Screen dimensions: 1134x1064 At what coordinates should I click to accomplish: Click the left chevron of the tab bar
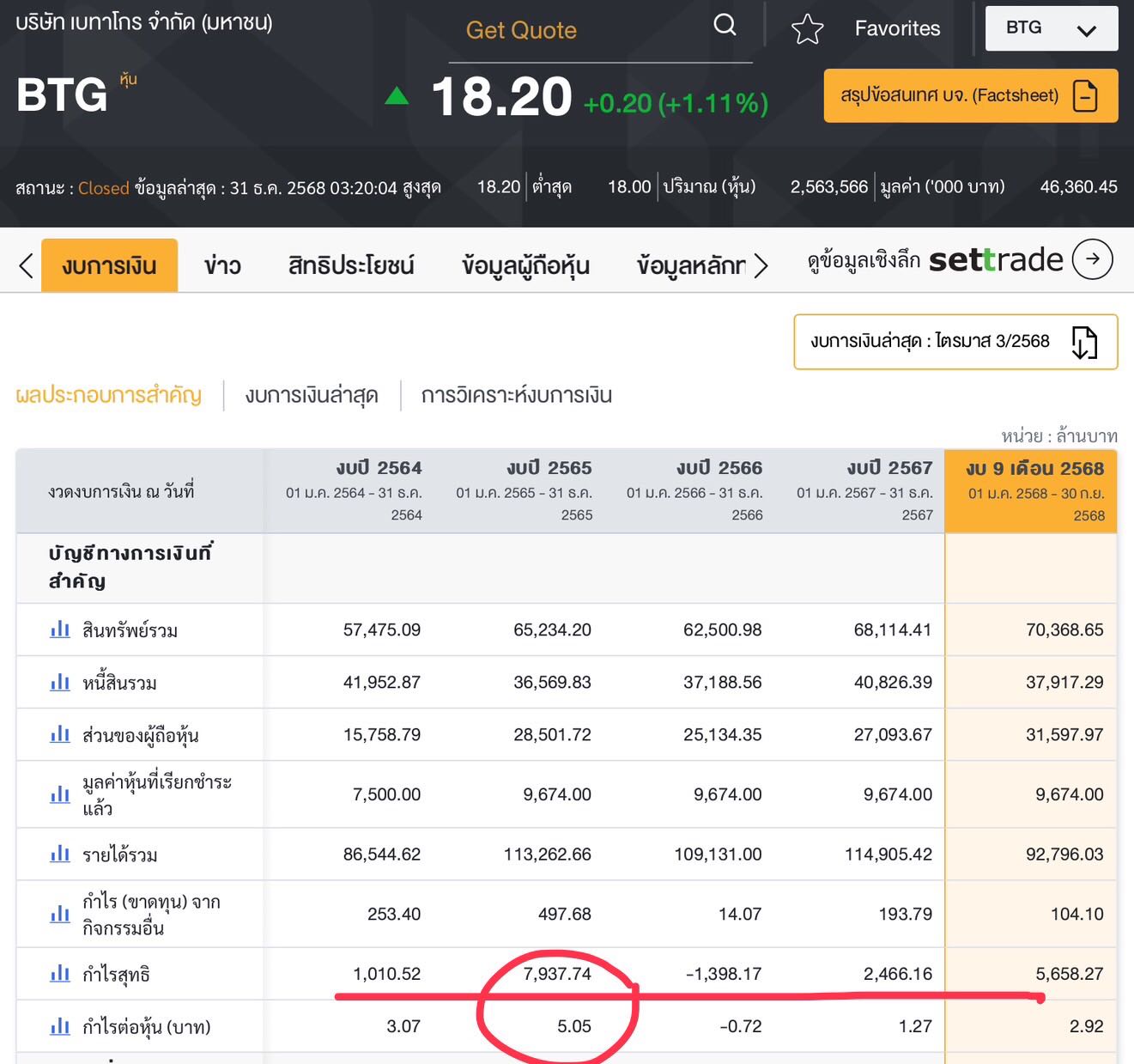click(26, 265)
